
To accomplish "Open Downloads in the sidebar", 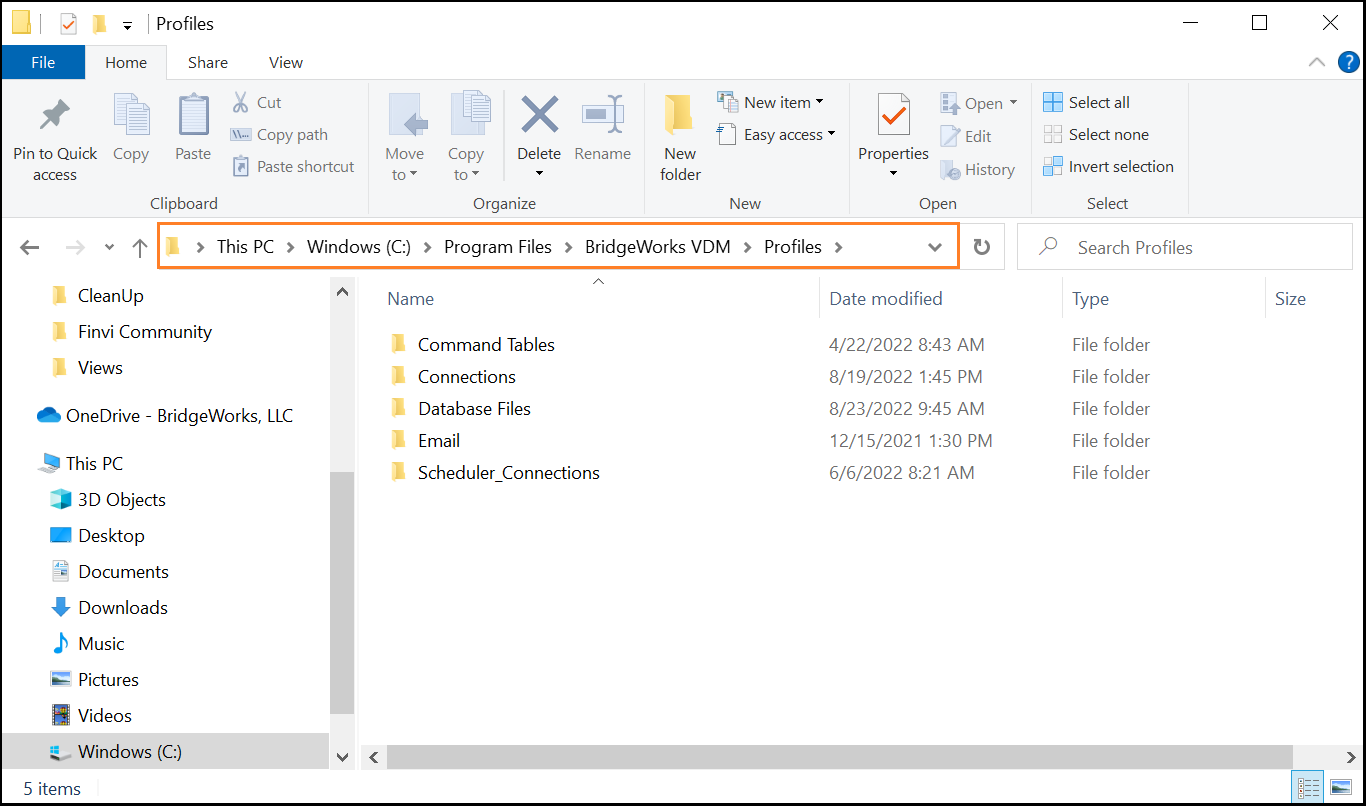I will pyautogui.click(x=123, y=607).
